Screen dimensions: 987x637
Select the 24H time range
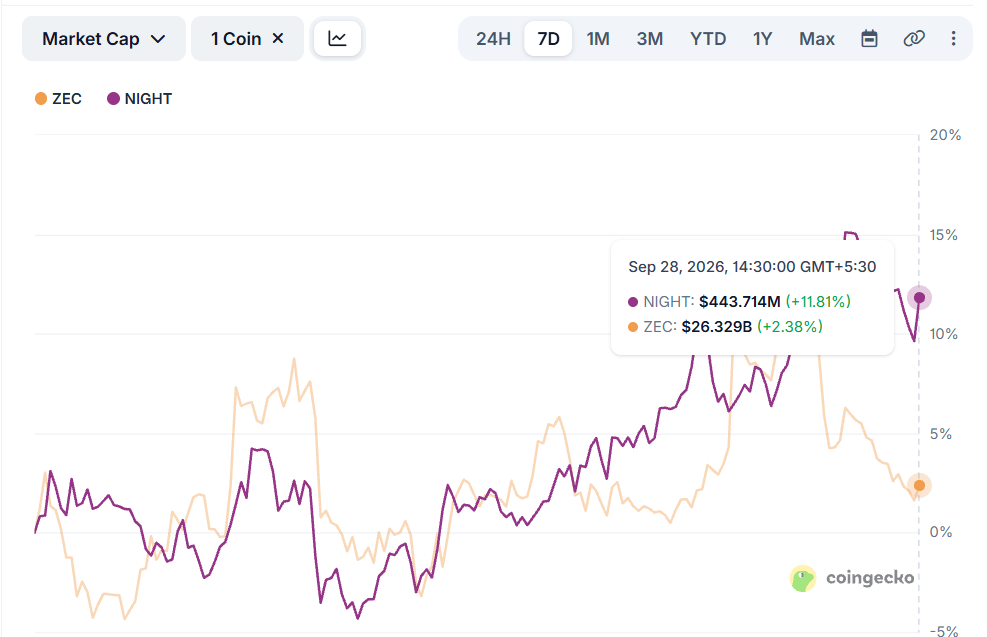click(493, 39)
